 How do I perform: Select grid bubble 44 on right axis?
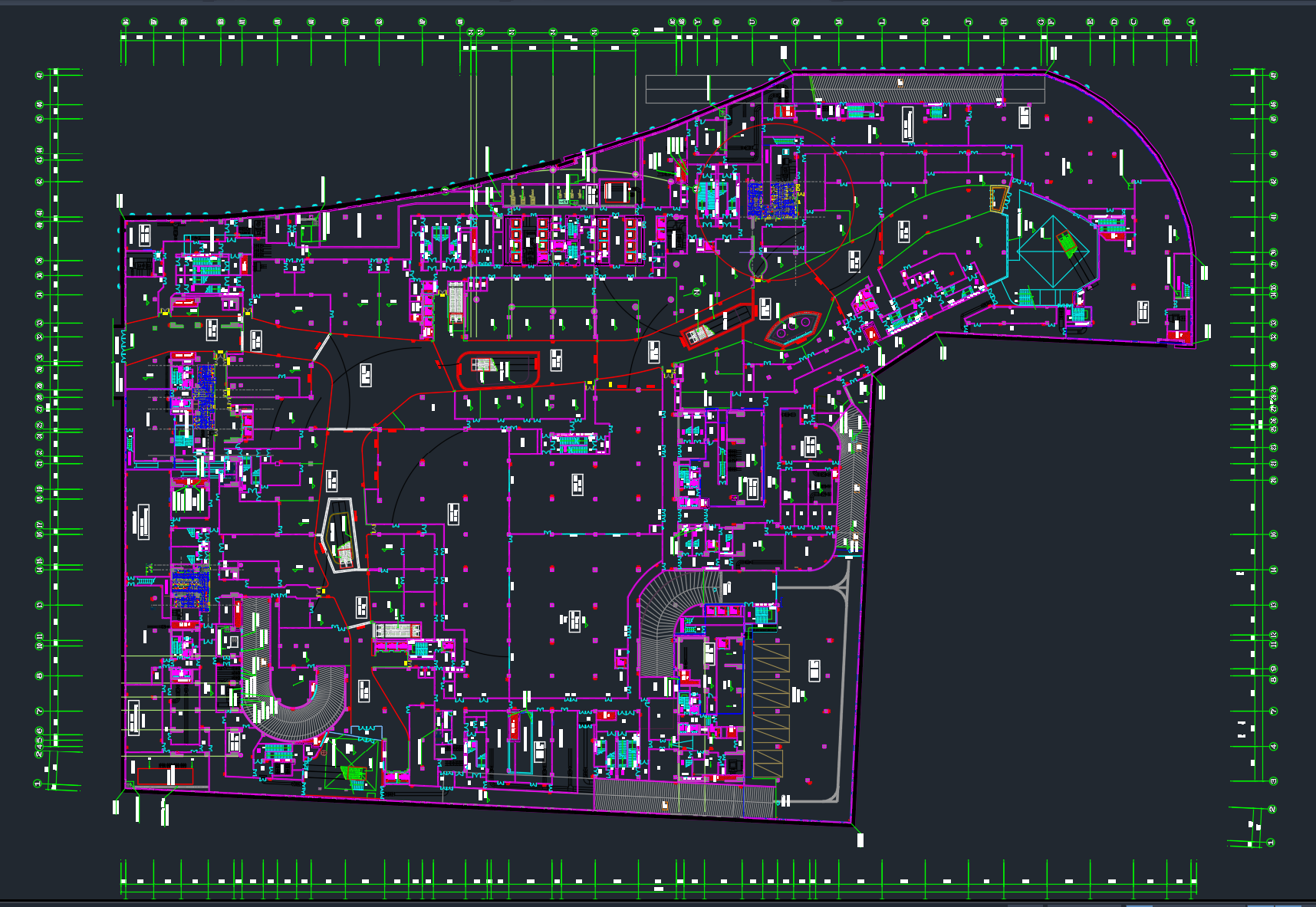1274,153
